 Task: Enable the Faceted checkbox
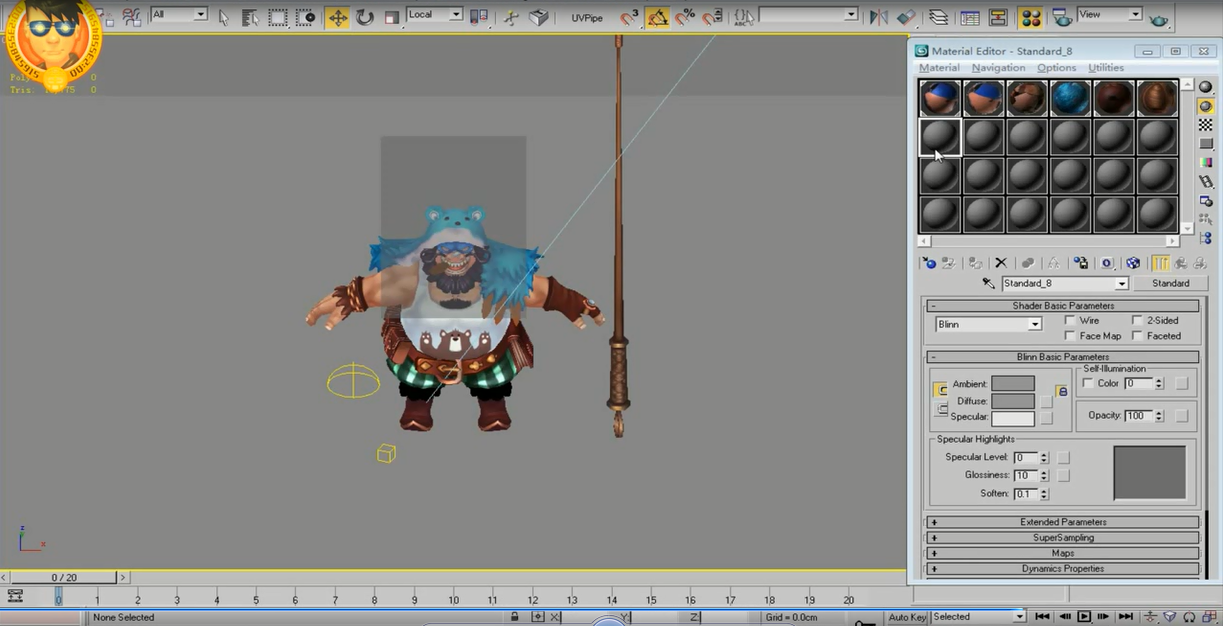point(1137,336)
